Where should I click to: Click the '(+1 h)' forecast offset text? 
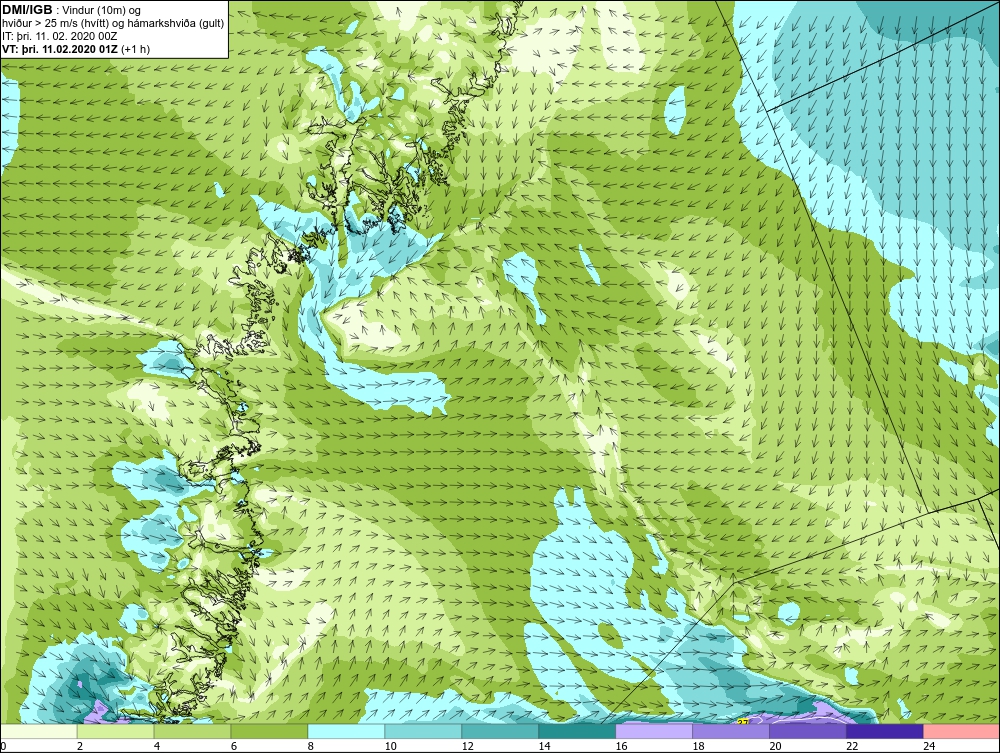[x=136, y=49]
